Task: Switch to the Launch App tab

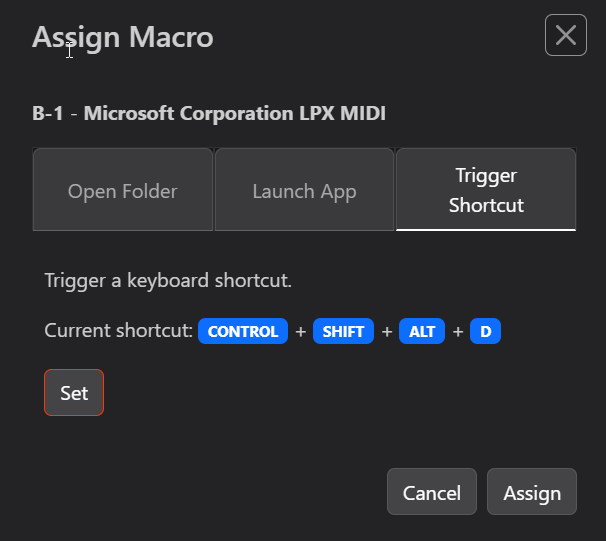Action: pos(304,191)
